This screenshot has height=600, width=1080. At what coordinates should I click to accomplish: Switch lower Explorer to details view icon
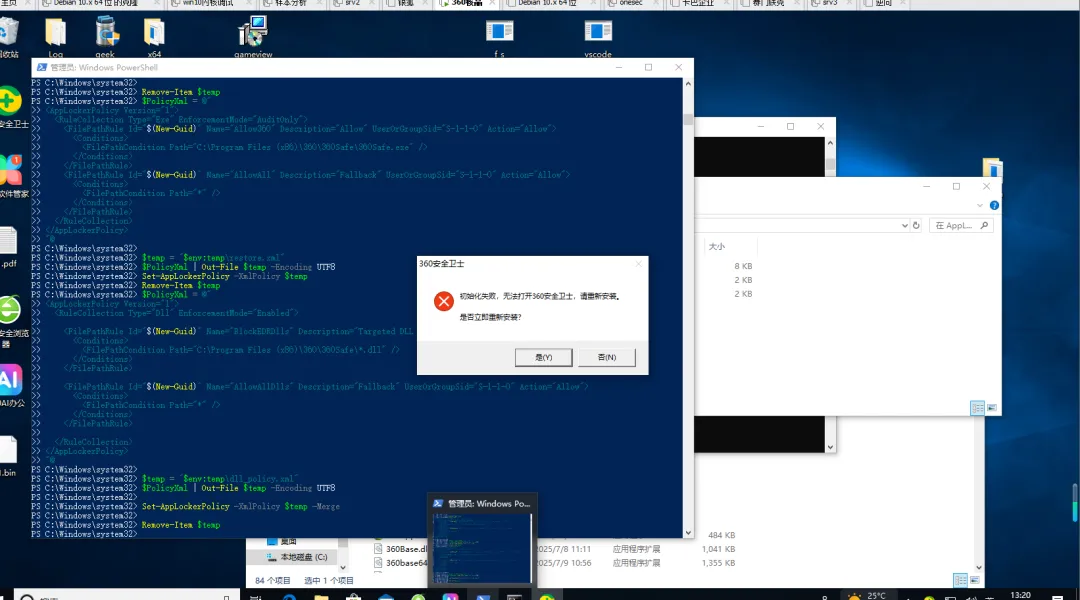tap(960, 580)
